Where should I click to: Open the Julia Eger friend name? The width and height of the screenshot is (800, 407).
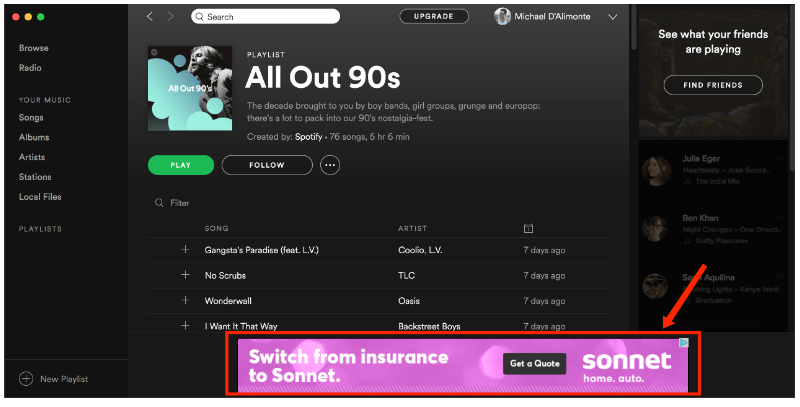click(701, 159)
